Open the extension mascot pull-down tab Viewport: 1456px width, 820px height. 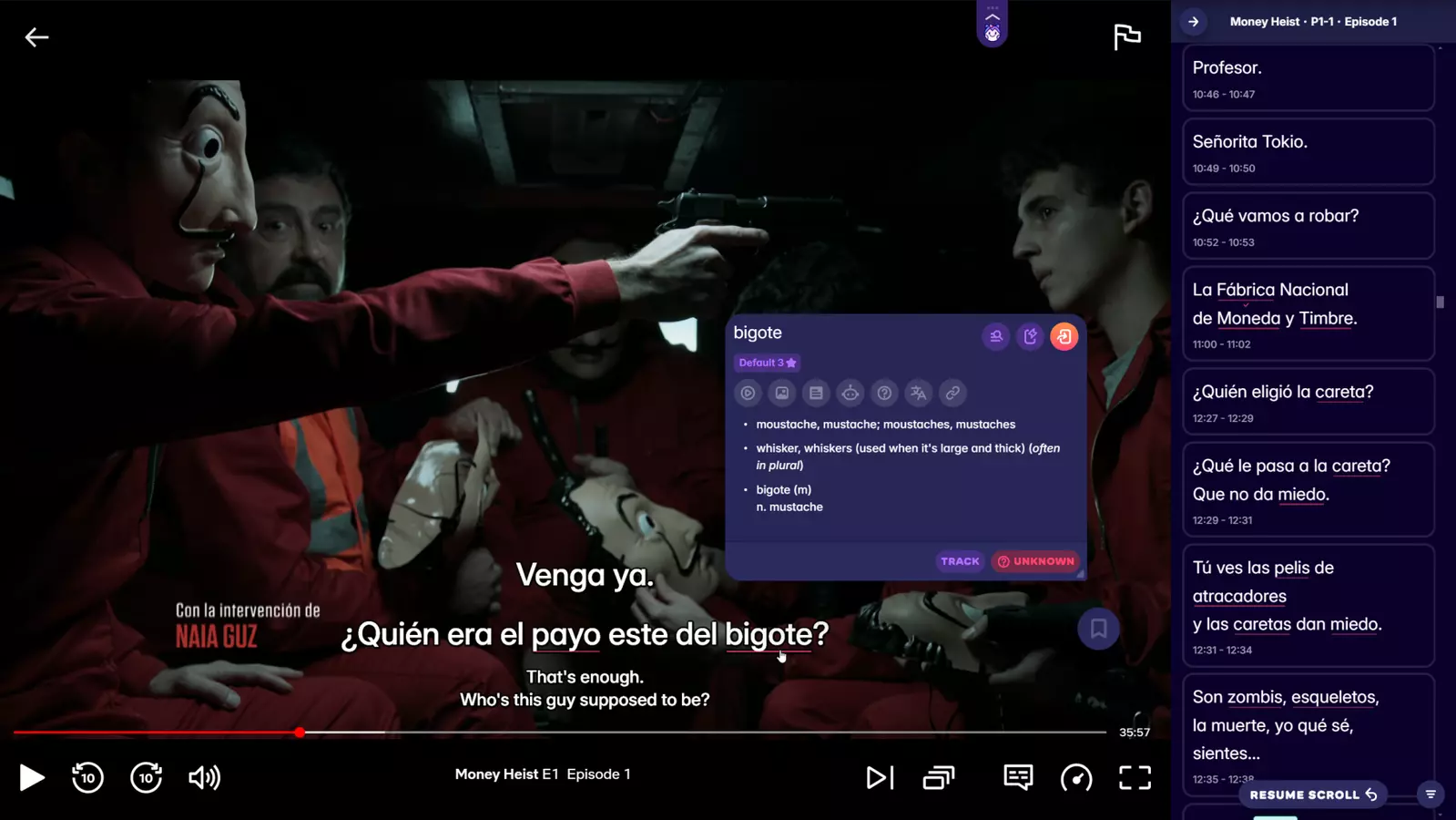[x=993, y=25]
